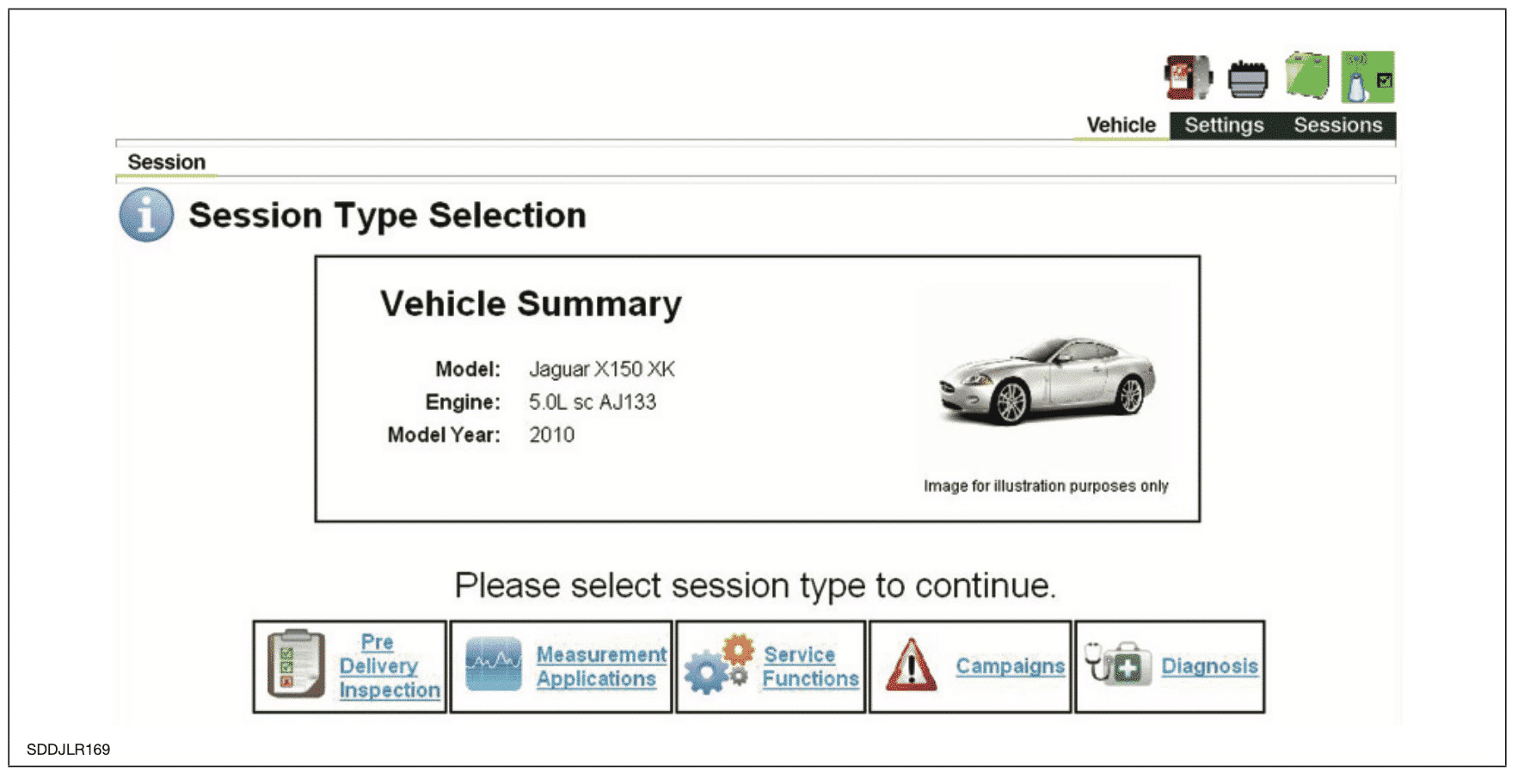Viewport: 1524px width, 784px height.
Task: Open the Sessions tab
Action: pos(1337,126)
